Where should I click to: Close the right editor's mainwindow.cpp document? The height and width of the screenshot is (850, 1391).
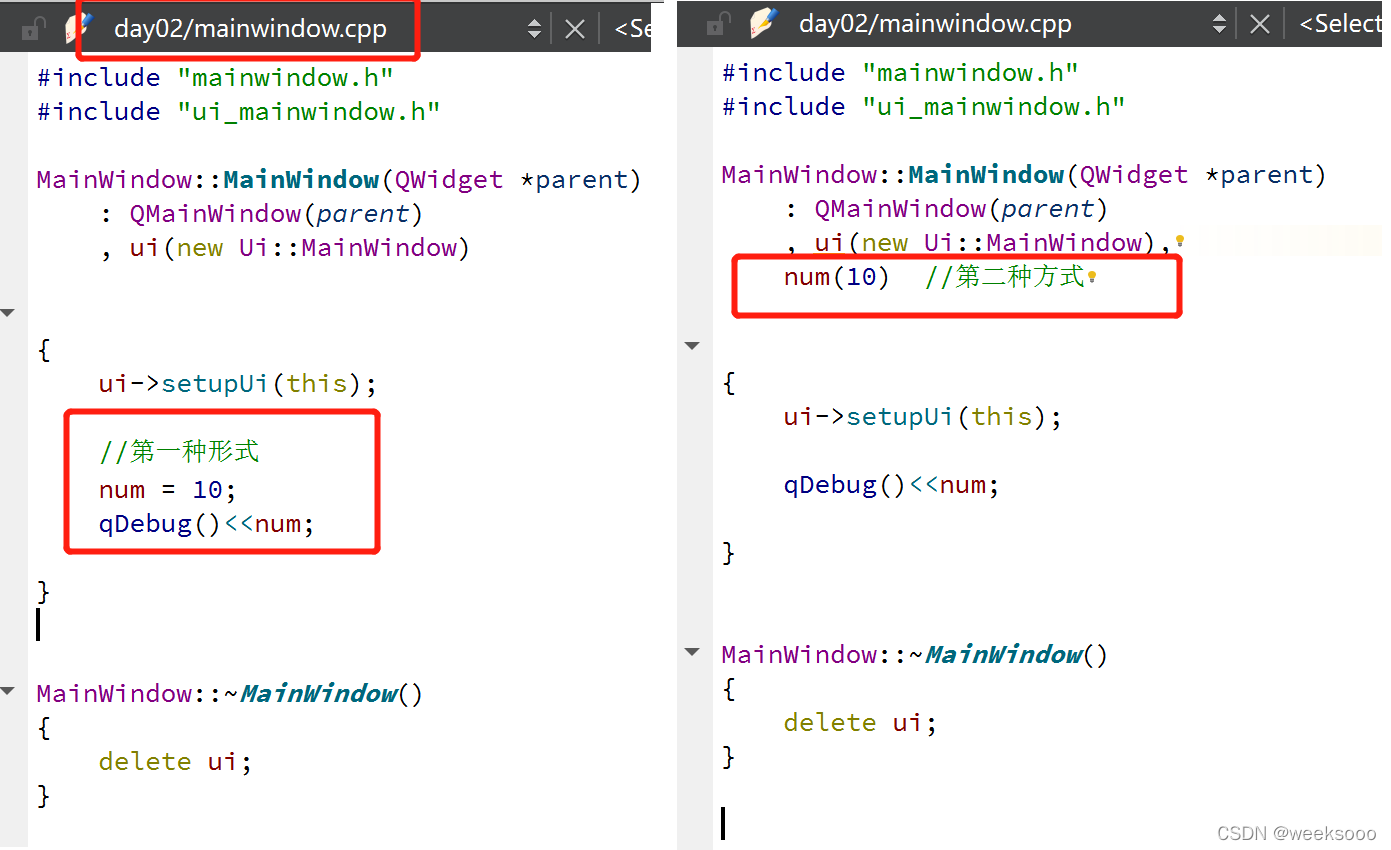click(x=1260, y=24)
